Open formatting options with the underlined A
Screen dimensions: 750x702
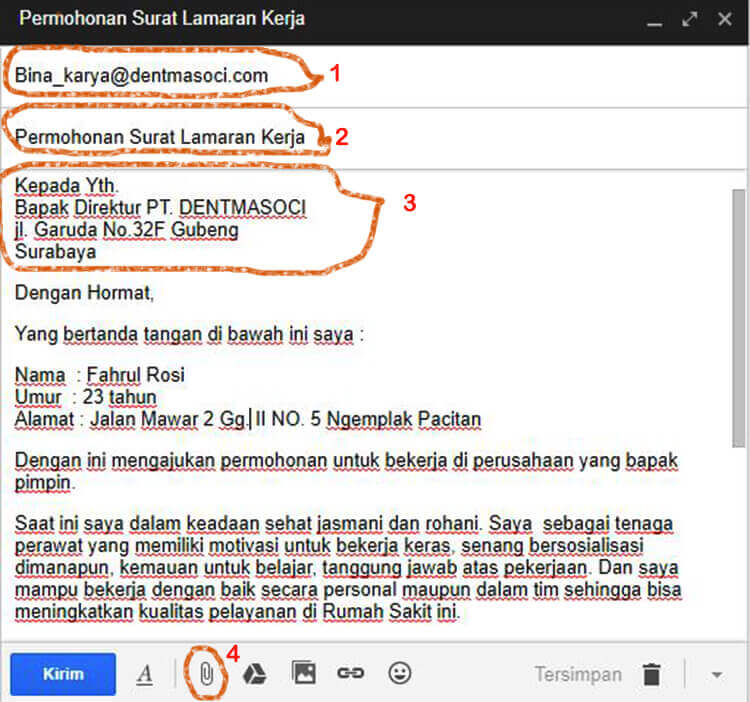(x=145, y=674)
